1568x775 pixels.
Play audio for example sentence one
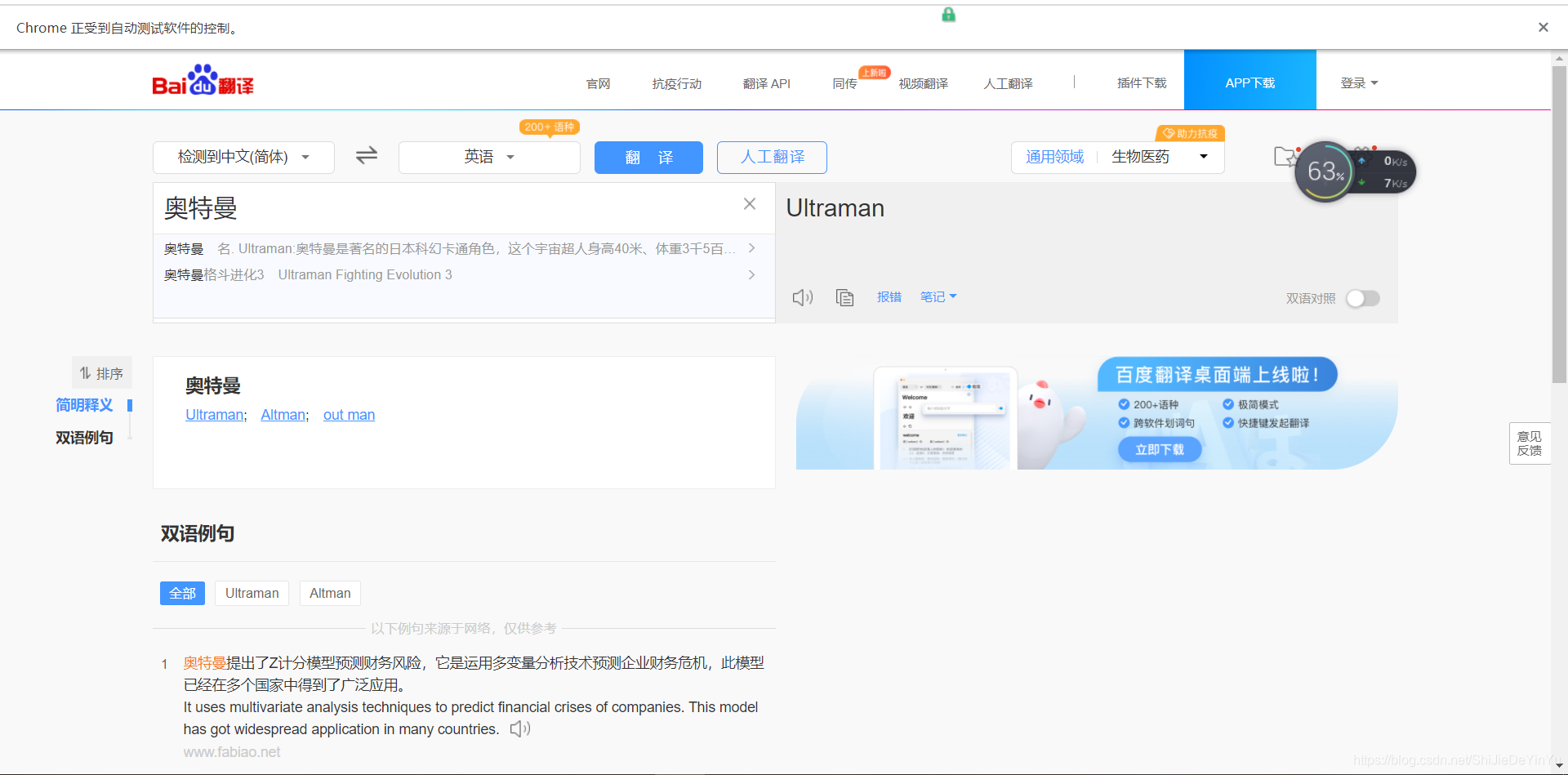(520, 728)
